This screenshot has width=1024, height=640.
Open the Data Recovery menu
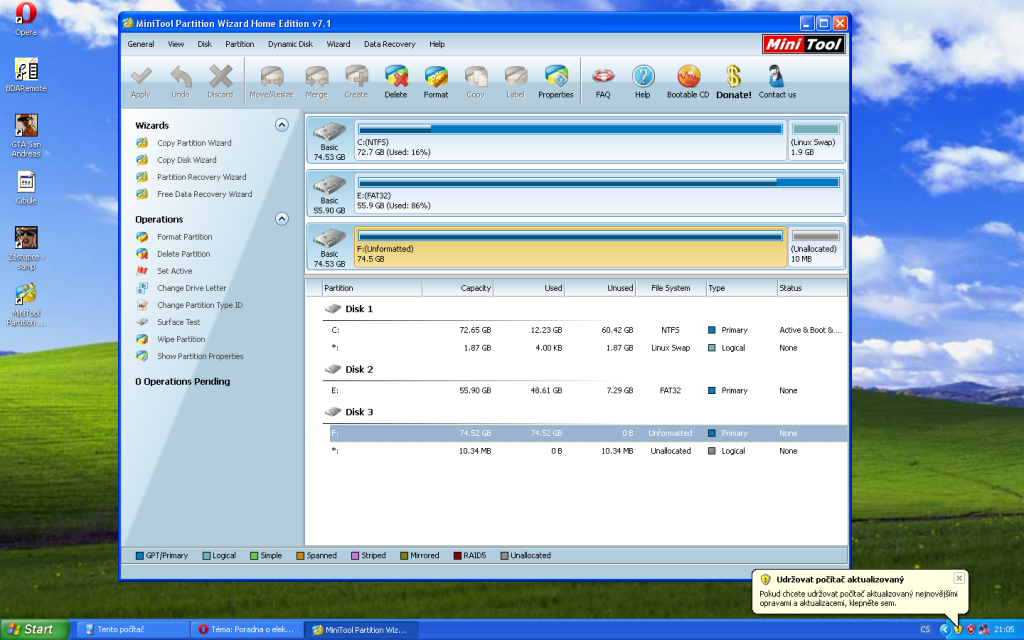point(389,44)
